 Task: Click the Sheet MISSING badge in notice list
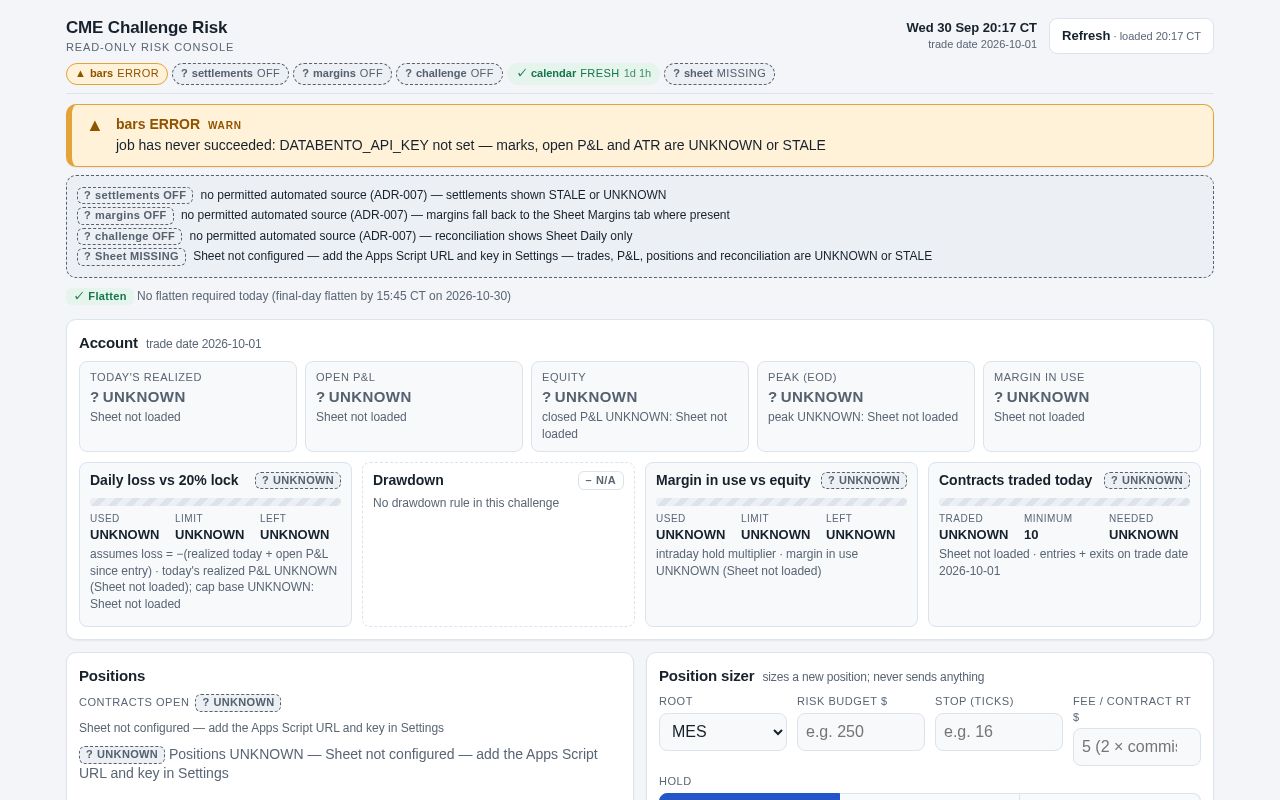click(x=131, y=256)
